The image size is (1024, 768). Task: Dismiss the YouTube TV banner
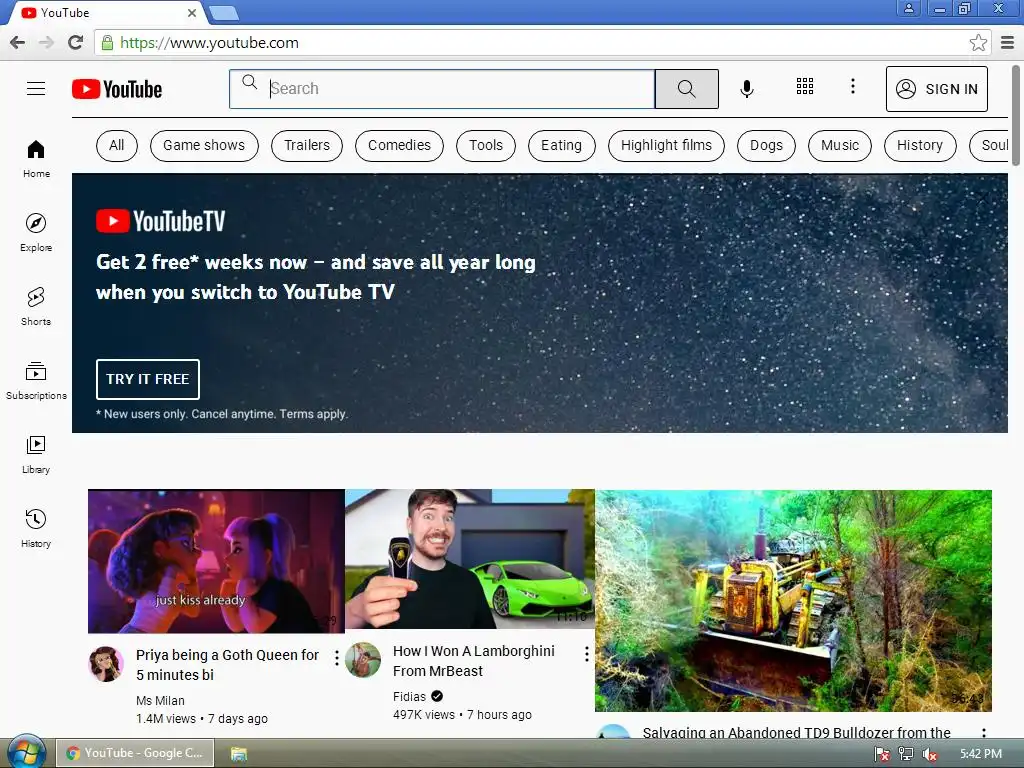982,198
